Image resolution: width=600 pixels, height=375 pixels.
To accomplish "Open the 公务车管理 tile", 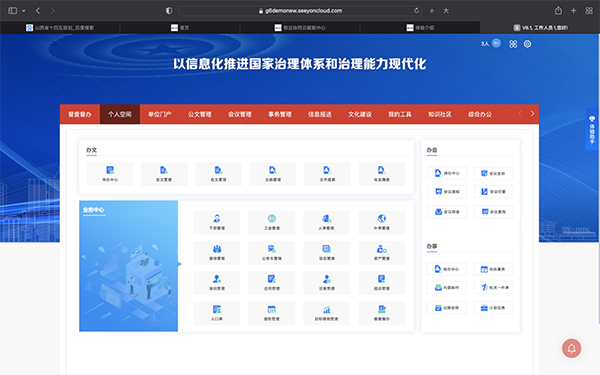I will coord(272,253).
